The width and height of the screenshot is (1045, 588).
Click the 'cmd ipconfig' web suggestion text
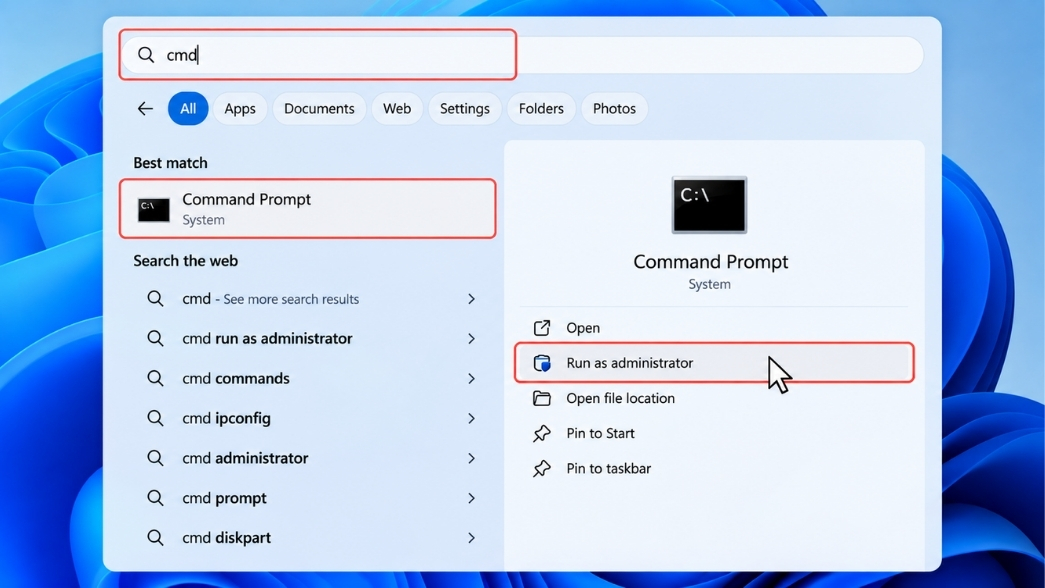pyautogui.click(x=227, y=419)
